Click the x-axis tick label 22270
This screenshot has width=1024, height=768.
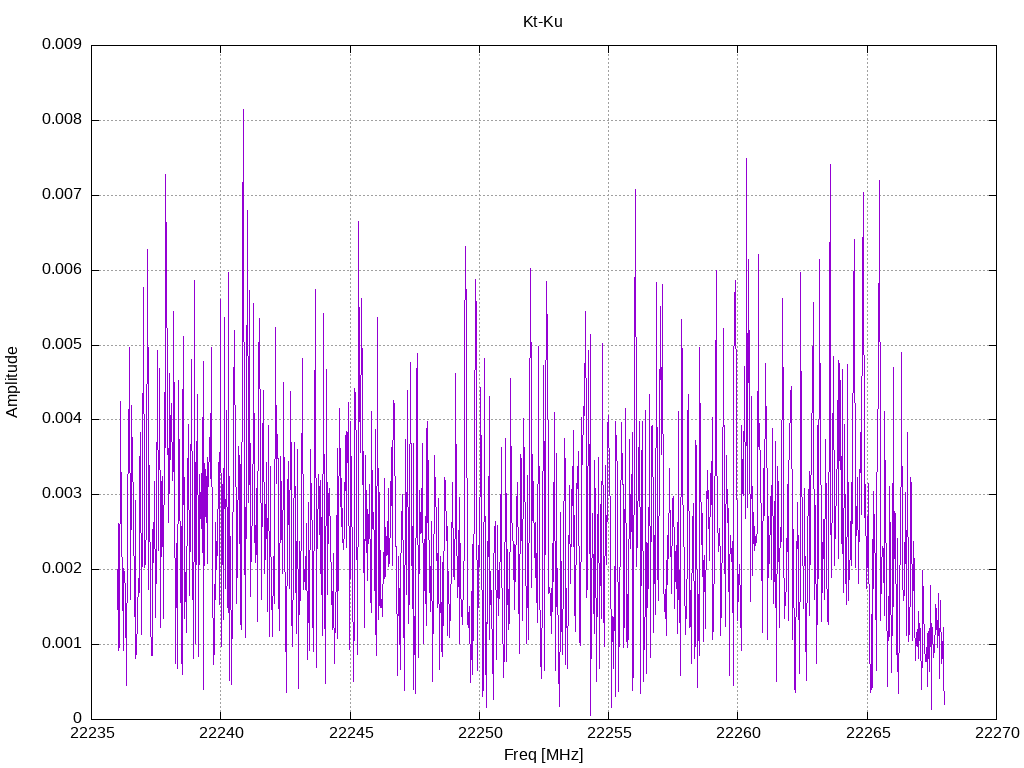(997, 733)
